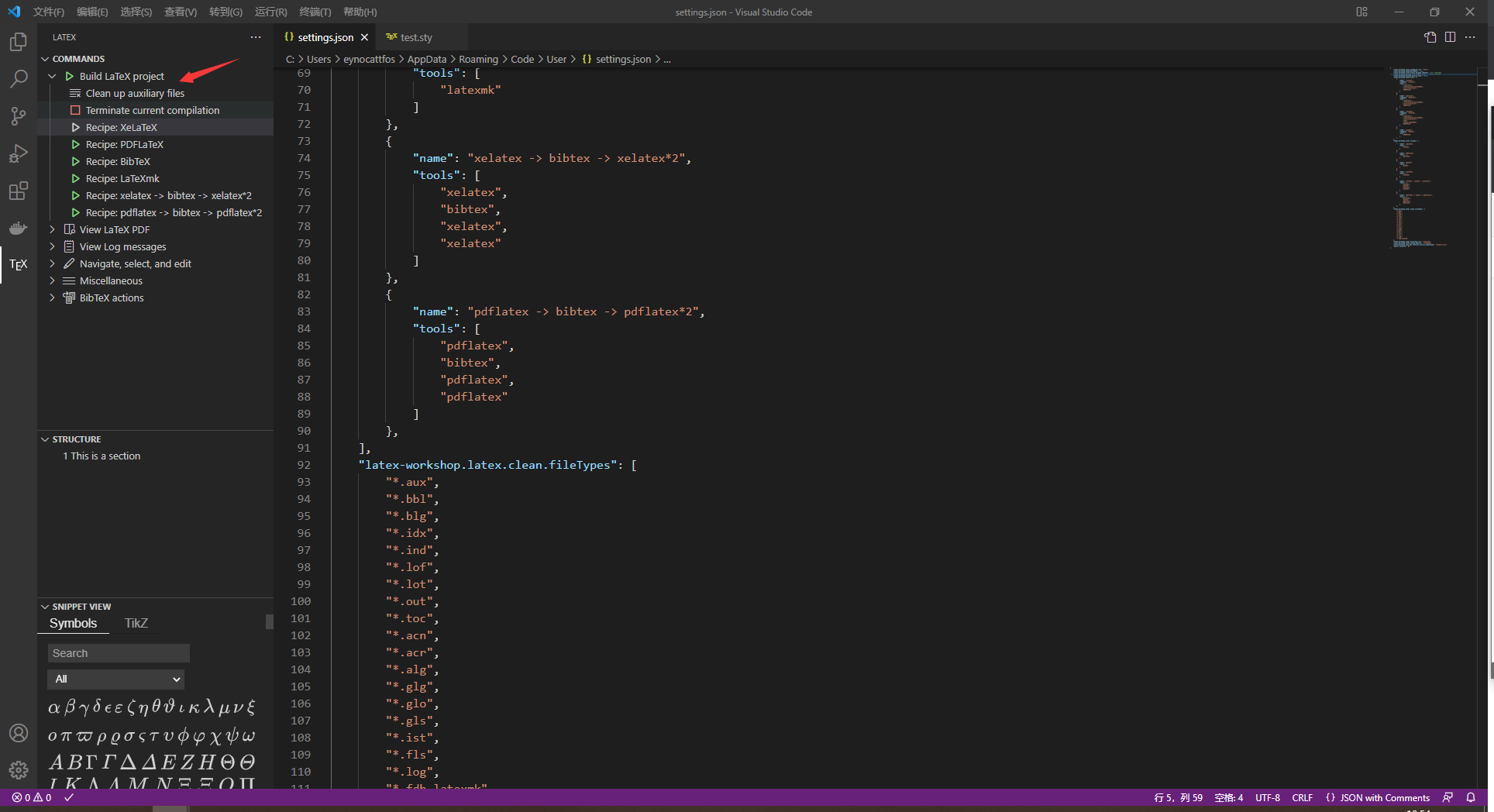This screenshot has width=1494, height=812.
Task: Run Recipe: XeLaTeX
Action: coord(121,127)
